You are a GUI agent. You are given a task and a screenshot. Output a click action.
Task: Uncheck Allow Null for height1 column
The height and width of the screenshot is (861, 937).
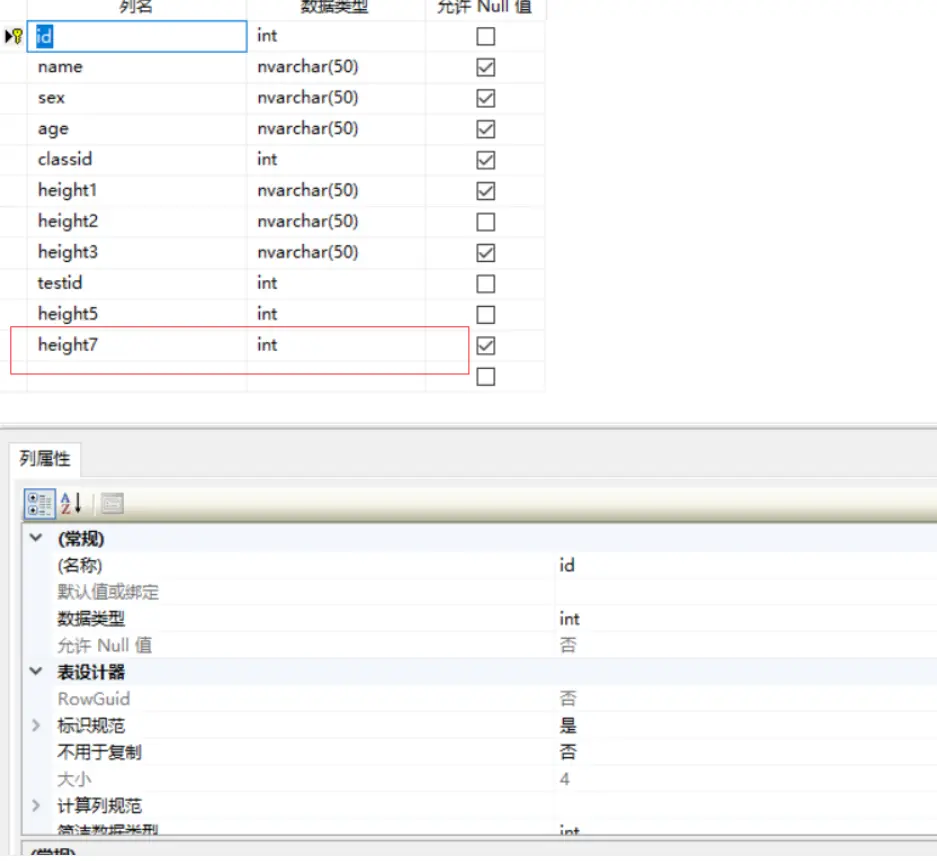click(x=485, y=191)
